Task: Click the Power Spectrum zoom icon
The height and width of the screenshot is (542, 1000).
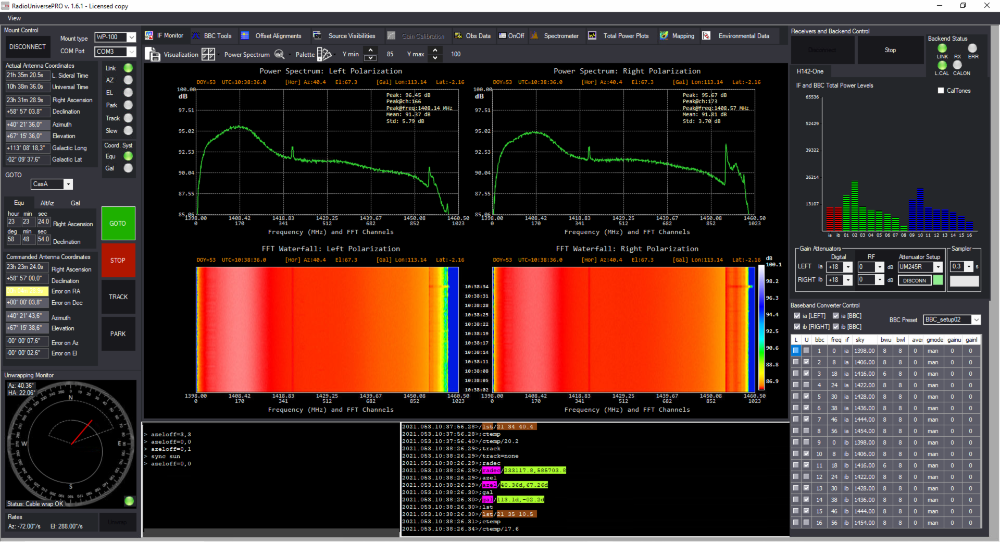Action: (281, 54)
